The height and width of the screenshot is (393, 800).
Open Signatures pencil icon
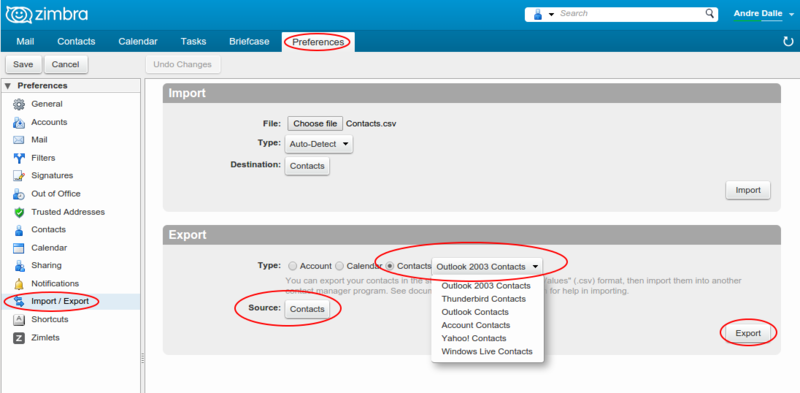[19, 176]
